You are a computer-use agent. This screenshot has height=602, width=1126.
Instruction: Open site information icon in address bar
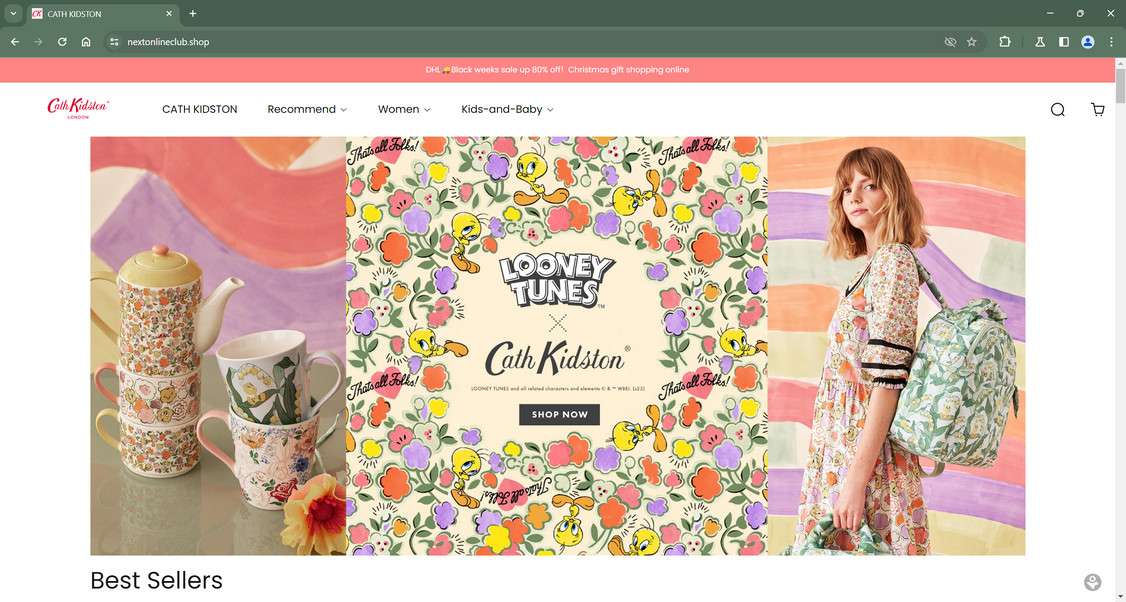coord(113,42)
